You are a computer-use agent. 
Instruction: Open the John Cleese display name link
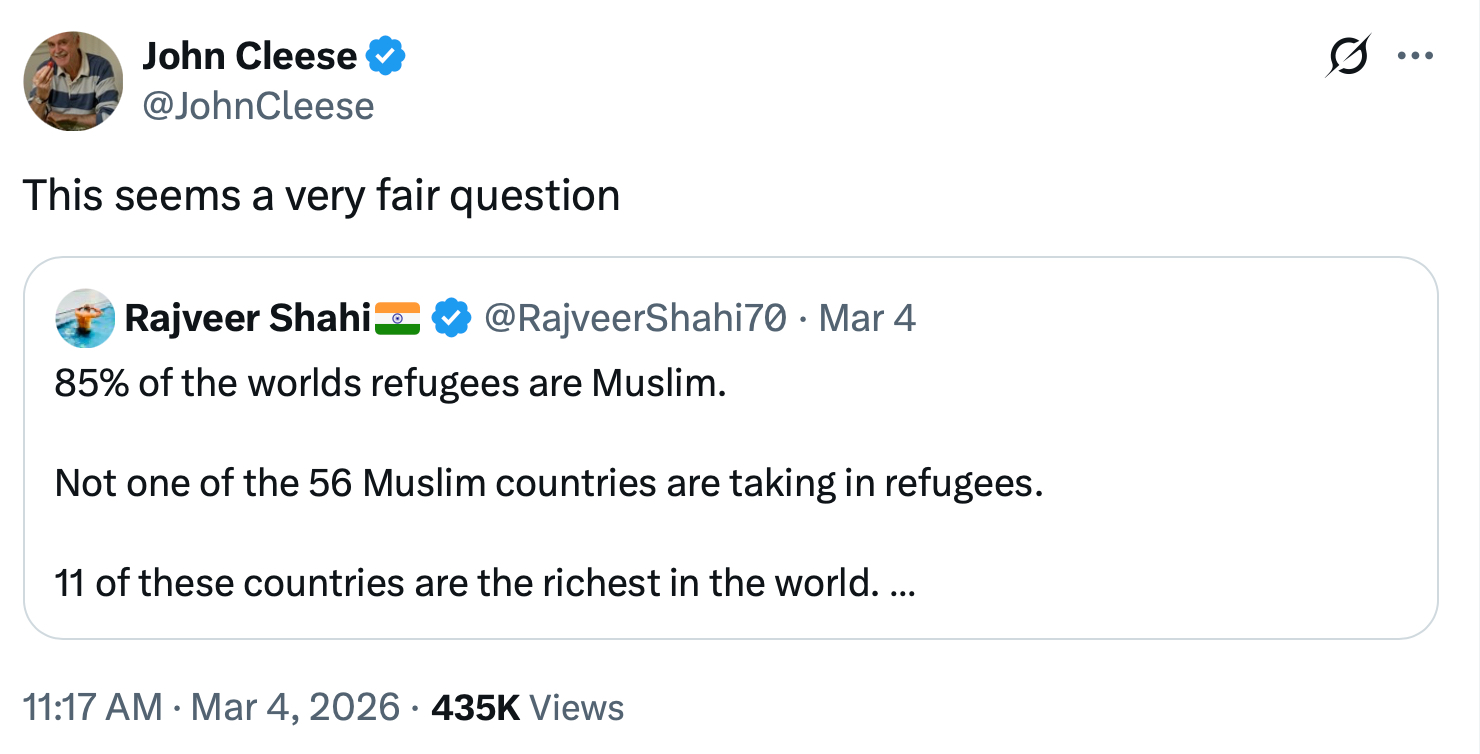coord(249,57)
